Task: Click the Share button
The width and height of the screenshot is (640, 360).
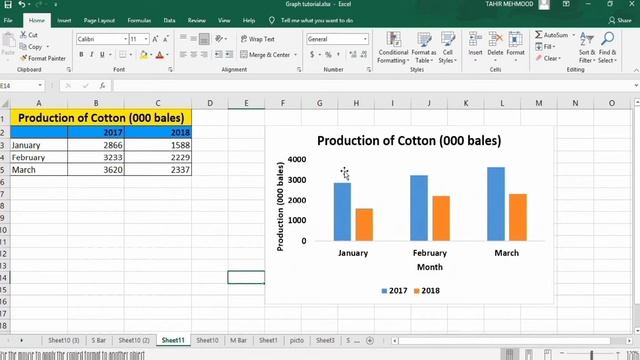Action: pos(620,20)
